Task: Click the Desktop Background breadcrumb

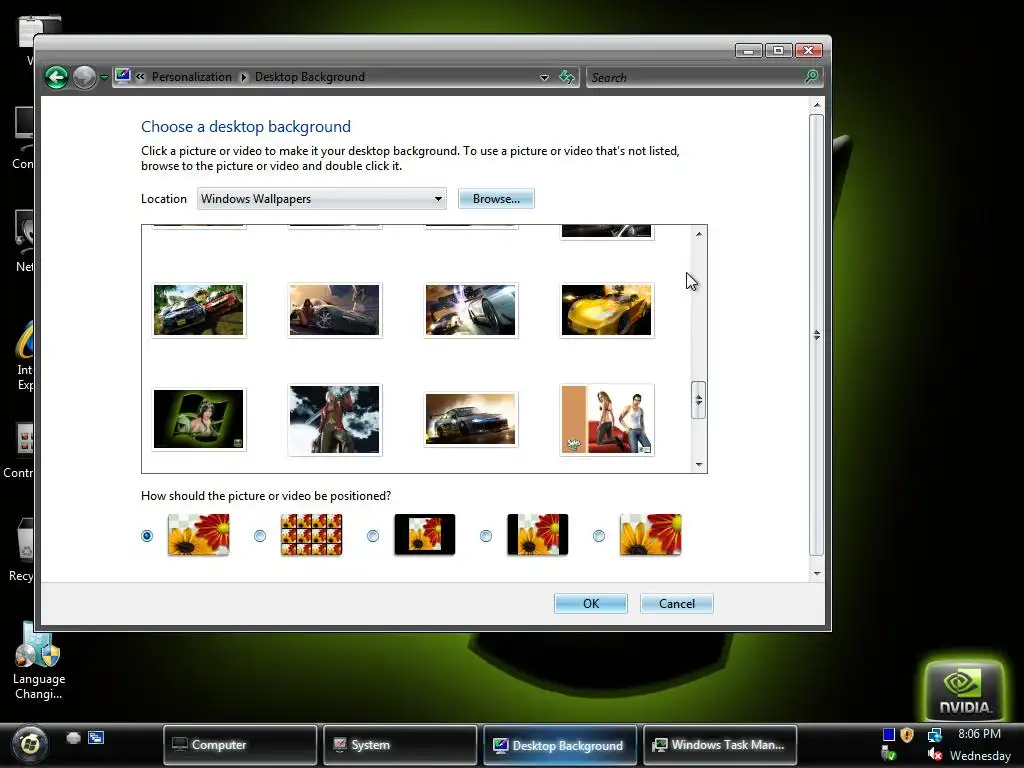Action: (x=310, y=77)
